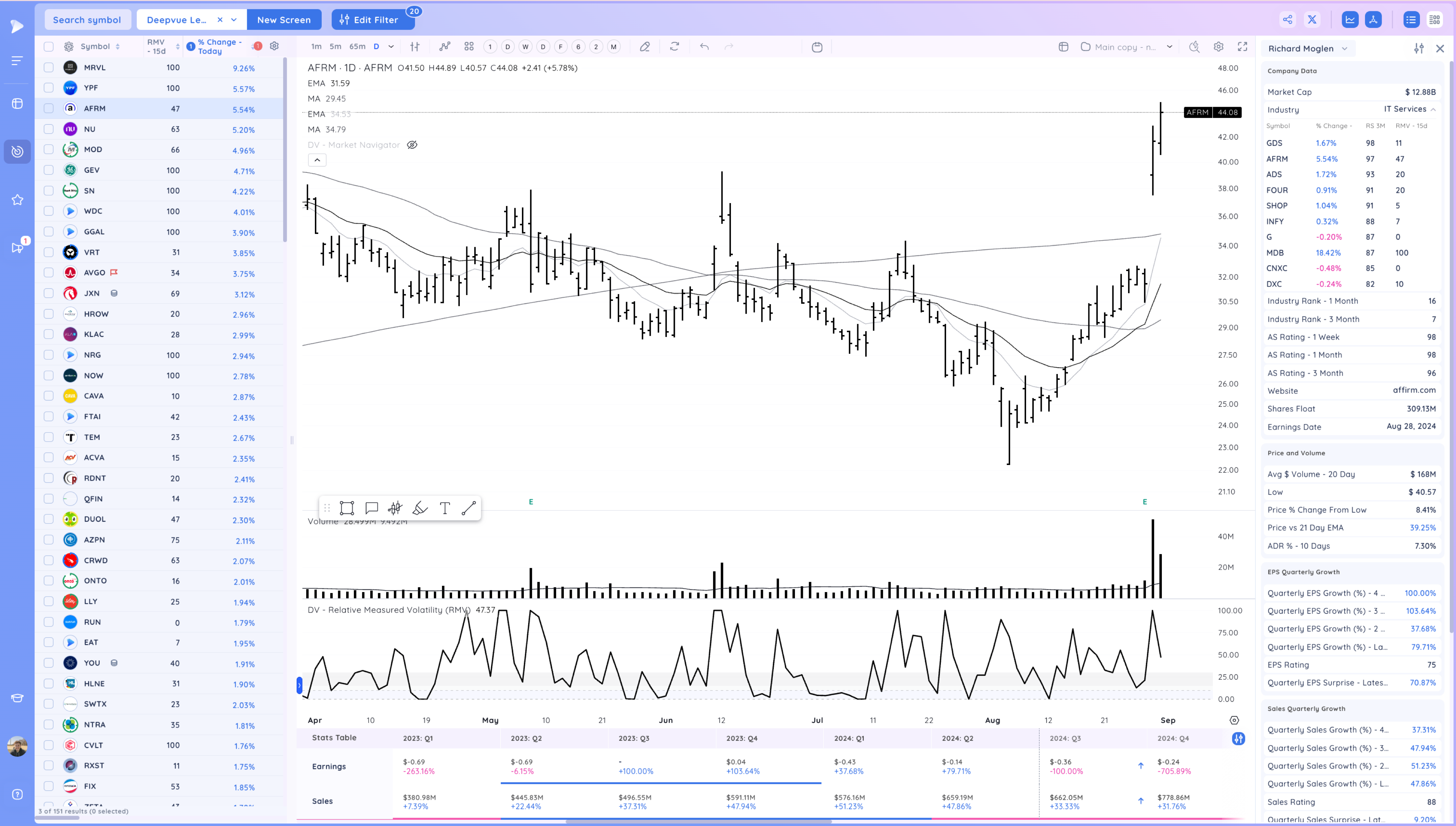Click the share icon in top bar

pyautogui.click(x=1287, y=20)
